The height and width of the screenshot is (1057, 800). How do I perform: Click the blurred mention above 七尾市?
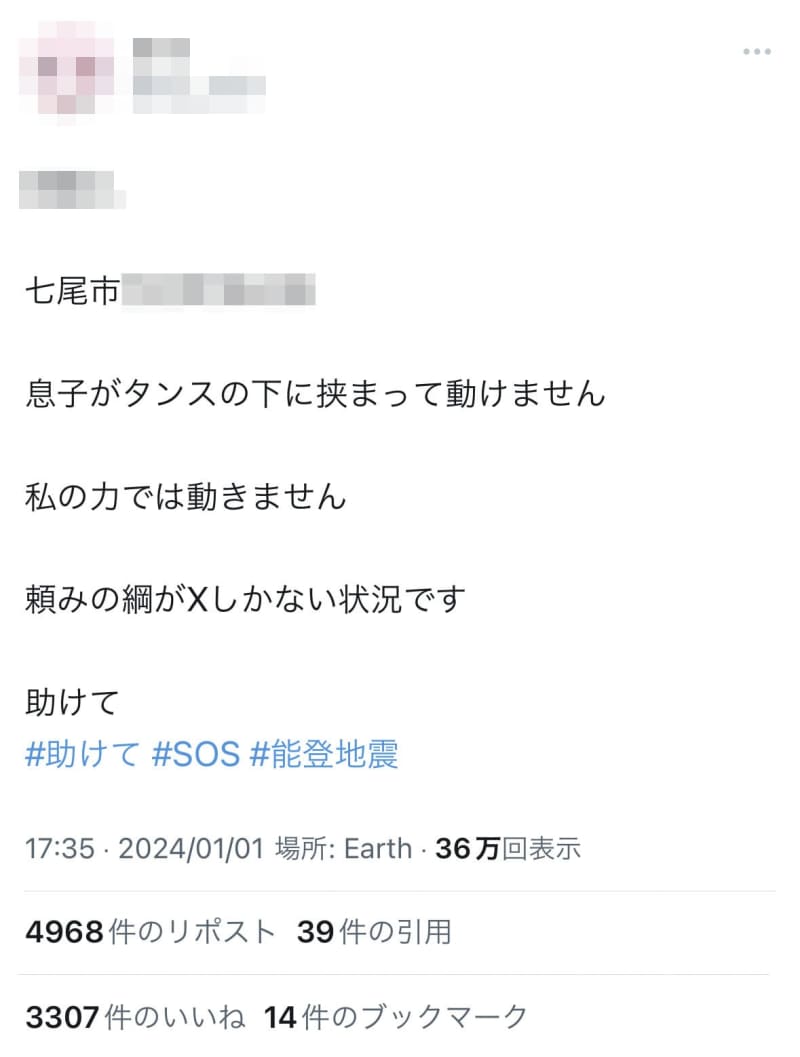[70, 188]
